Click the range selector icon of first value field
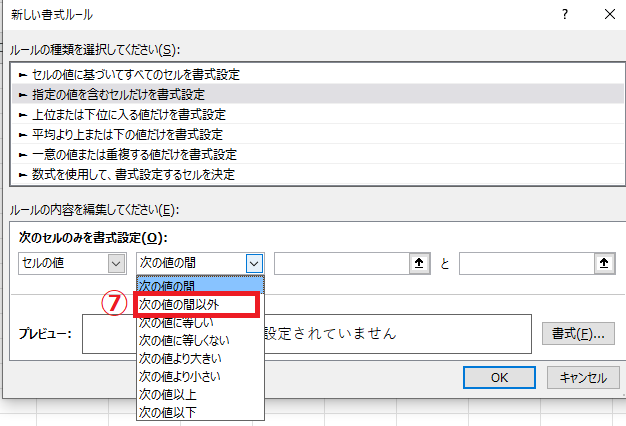The height and width of the screenshot is (426, 626). [419, 263]
